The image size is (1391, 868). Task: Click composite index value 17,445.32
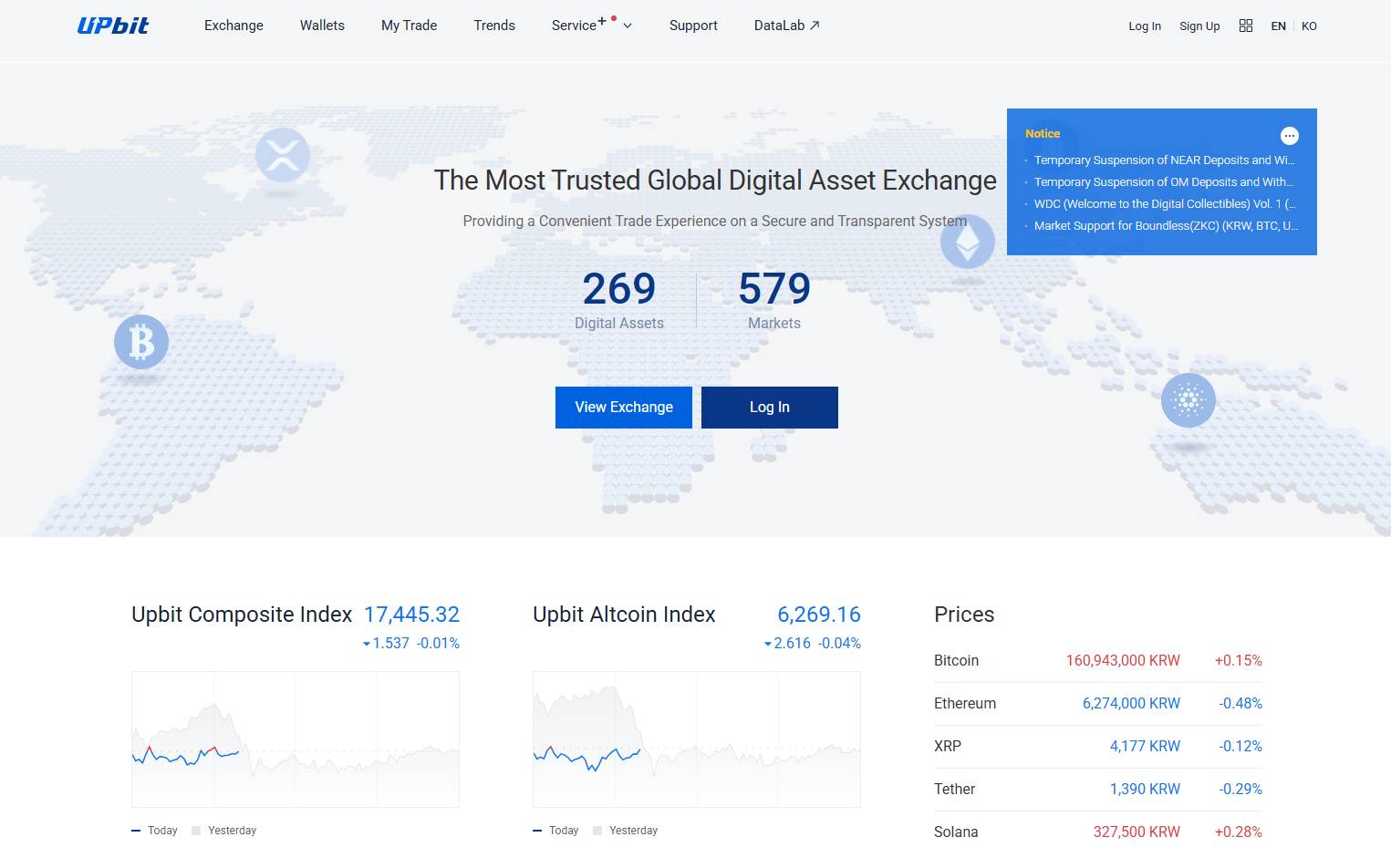coord(411,615)
